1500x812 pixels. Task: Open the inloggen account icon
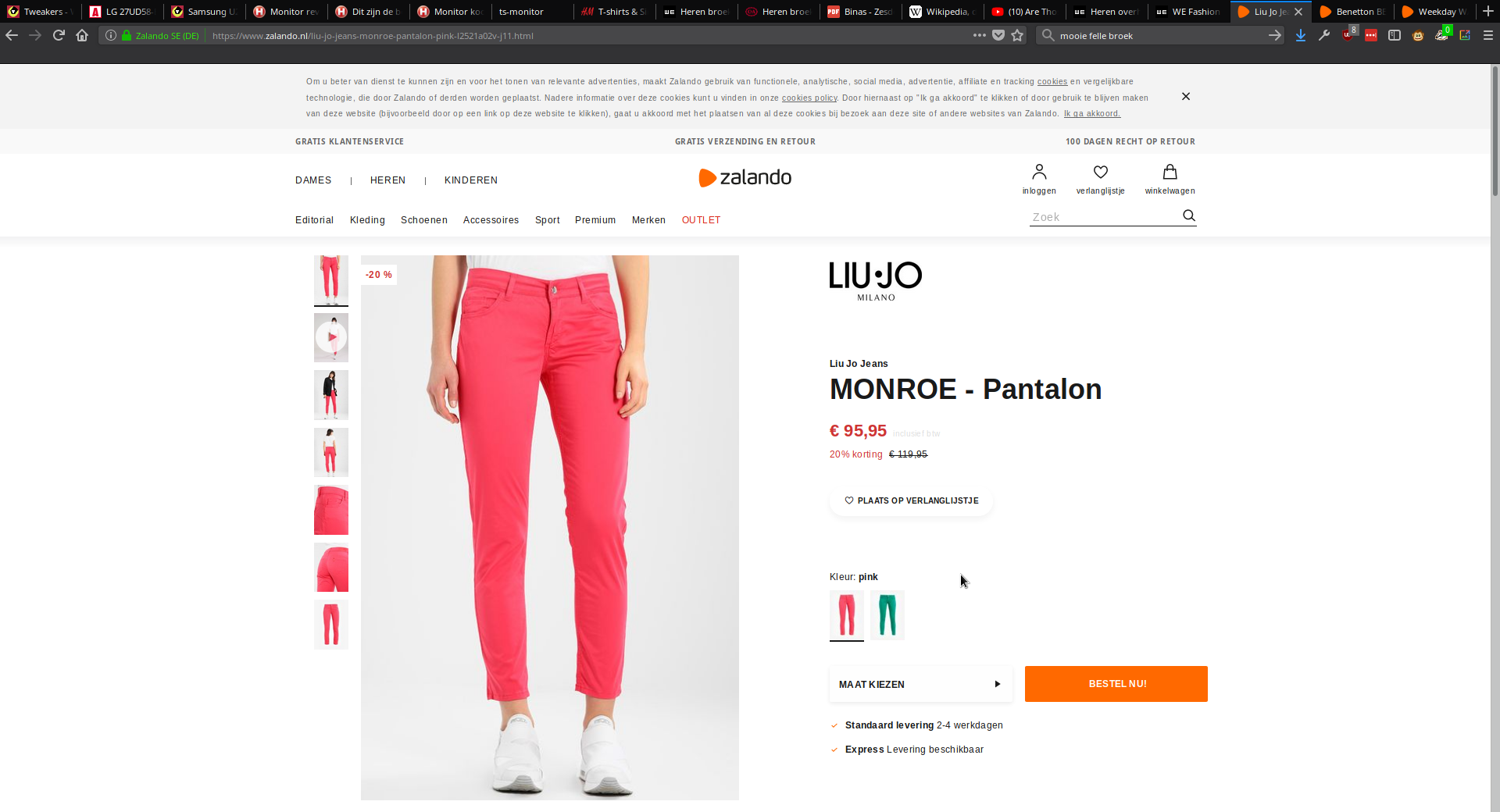coord(1039,173)
